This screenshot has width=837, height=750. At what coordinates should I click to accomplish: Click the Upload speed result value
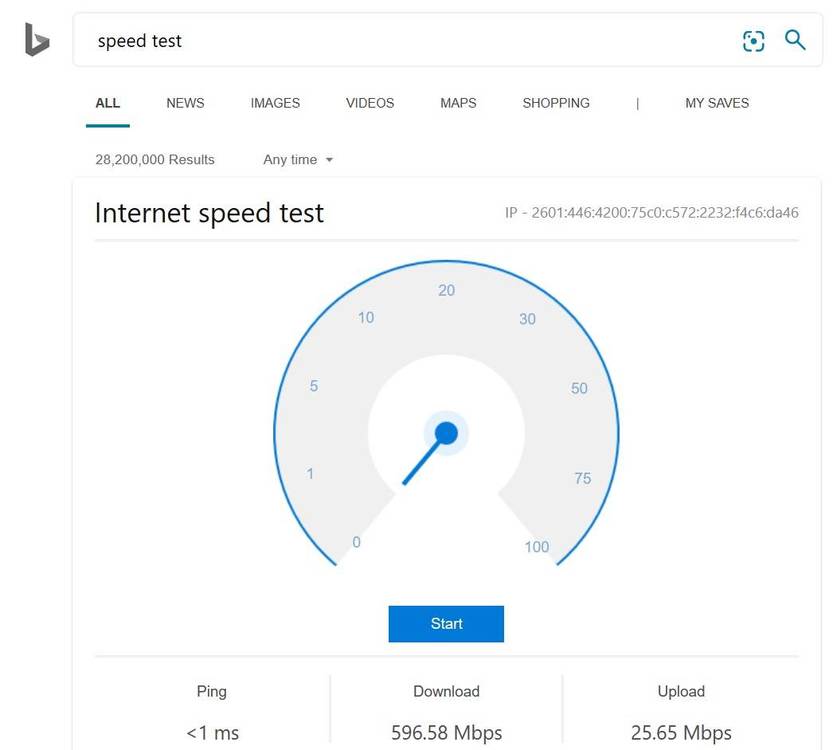coord(681,733)
